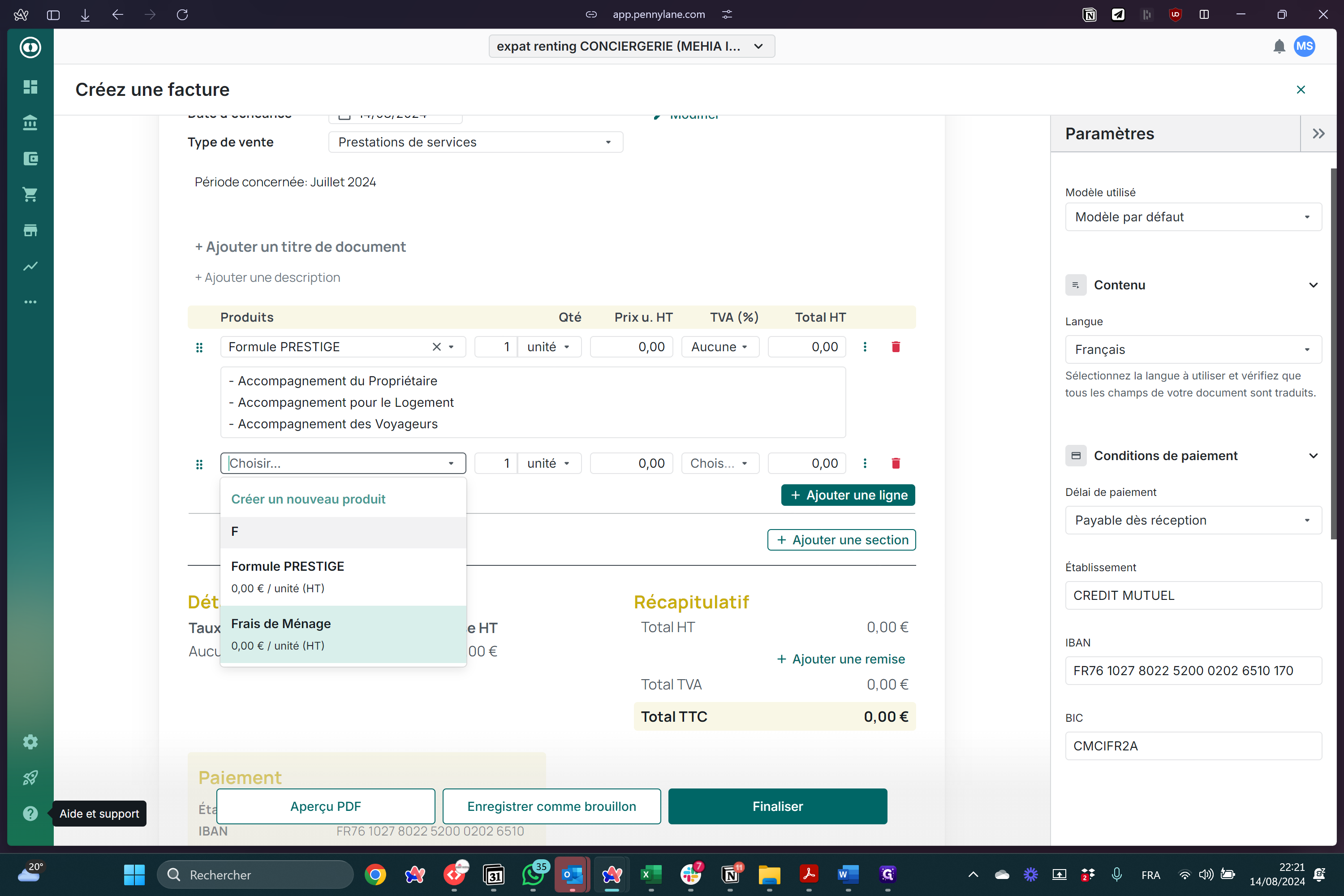Click the IBAN field in Paramètres
1344x896 pixels.
pos(1193,671)
